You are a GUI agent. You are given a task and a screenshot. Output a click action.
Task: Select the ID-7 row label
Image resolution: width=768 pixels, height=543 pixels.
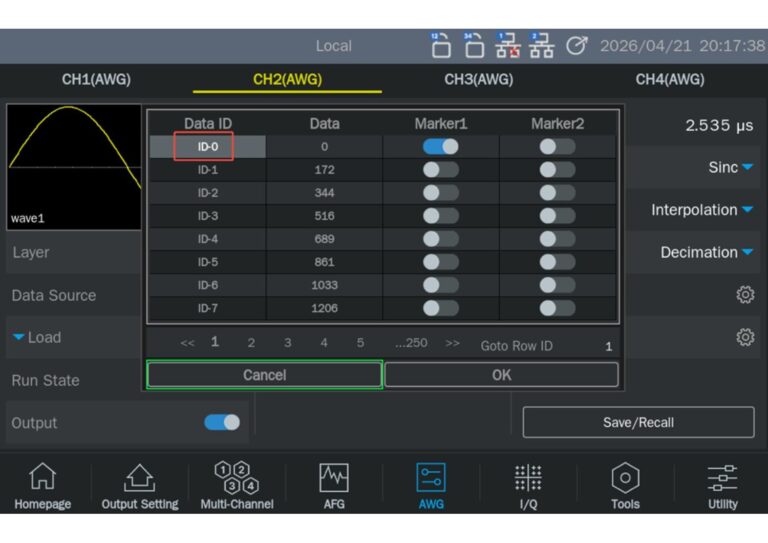coord(208,308)
